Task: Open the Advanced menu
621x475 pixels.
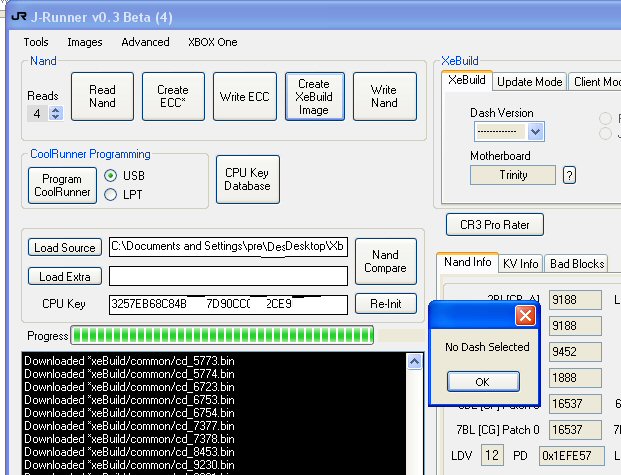Action: point(145,42)
